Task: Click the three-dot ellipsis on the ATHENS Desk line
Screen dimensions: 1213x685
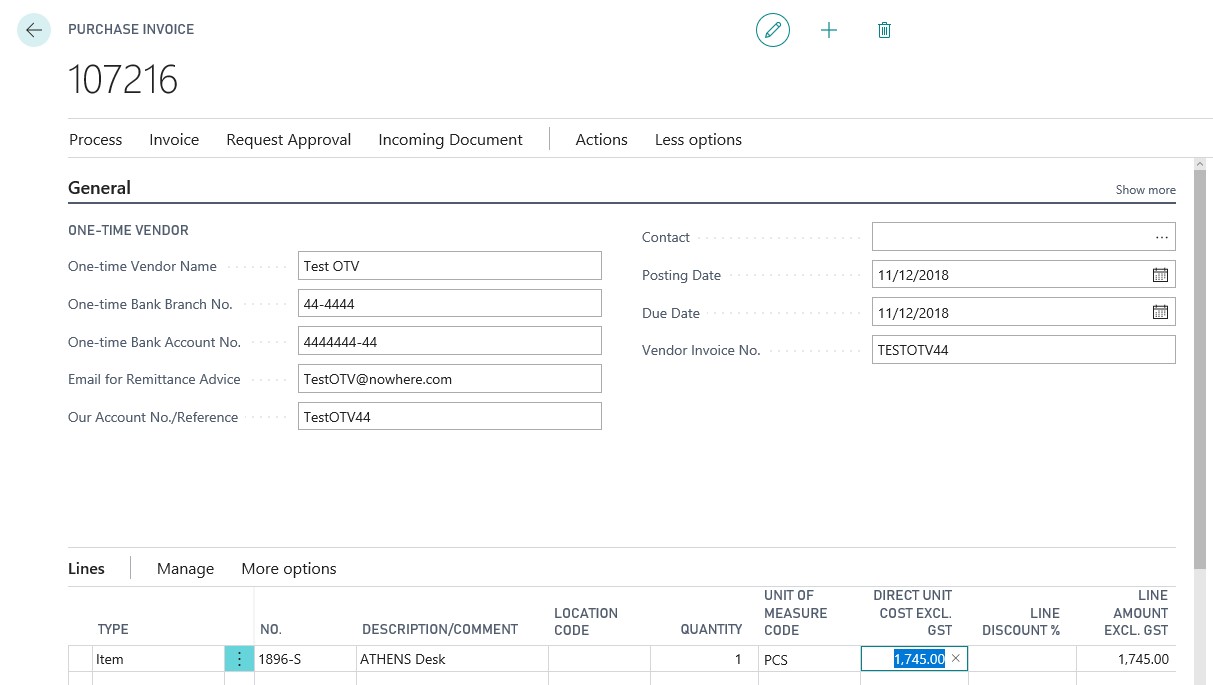Action: coord(238,659)
